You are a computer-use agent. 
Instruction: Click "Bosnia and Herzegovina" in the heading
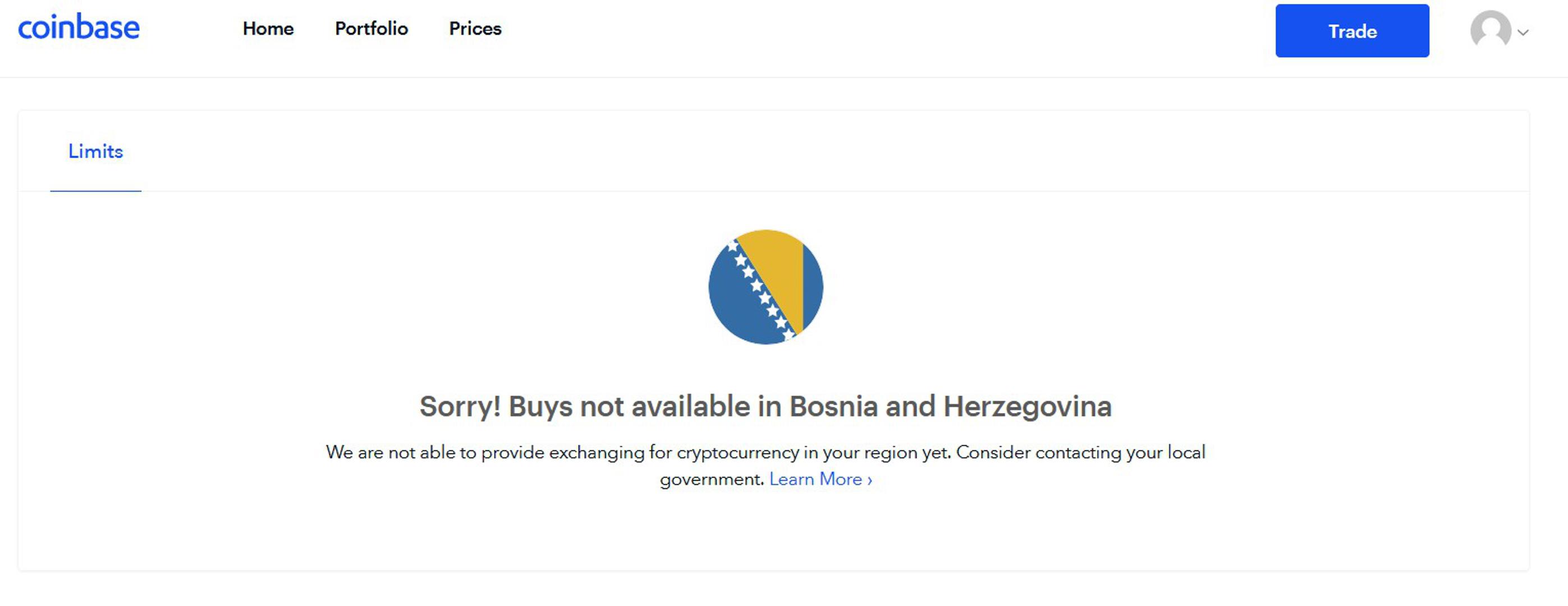coord(950,406)
